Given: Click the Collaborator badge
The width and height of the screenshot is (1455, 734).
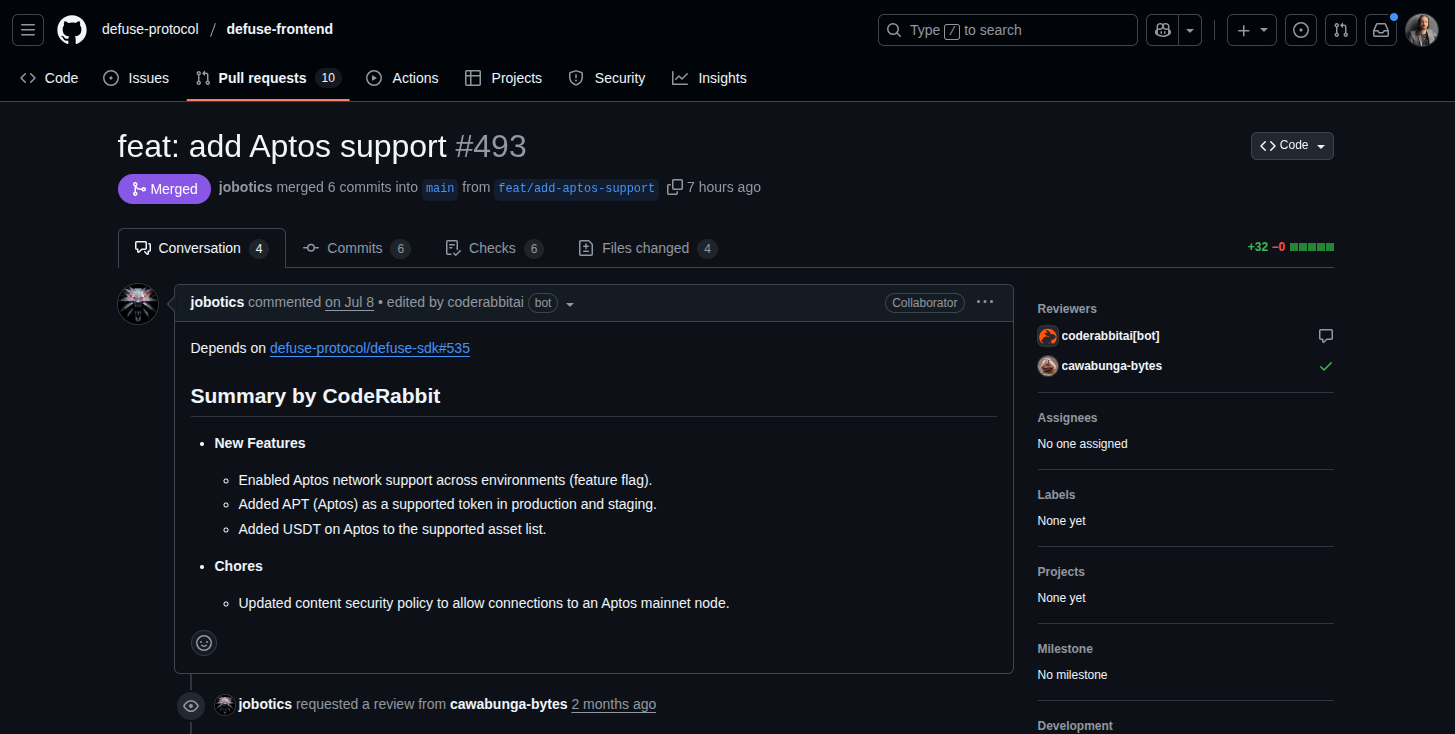Looking at the screenshot, I should (x=925, y=303).
